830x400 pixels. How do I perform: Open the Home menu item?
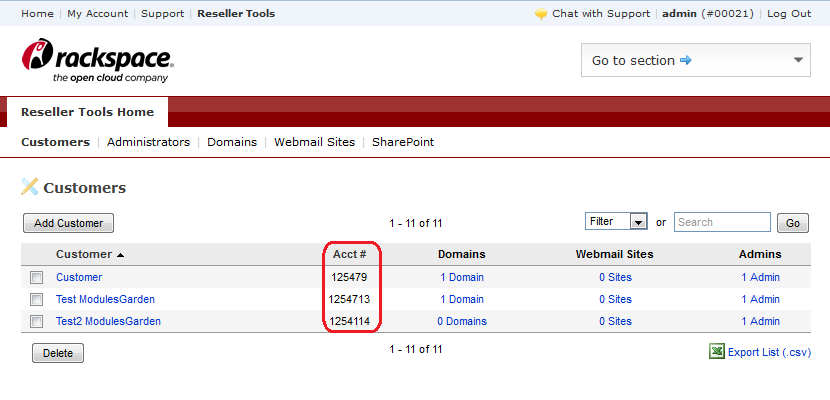(38, 14)
